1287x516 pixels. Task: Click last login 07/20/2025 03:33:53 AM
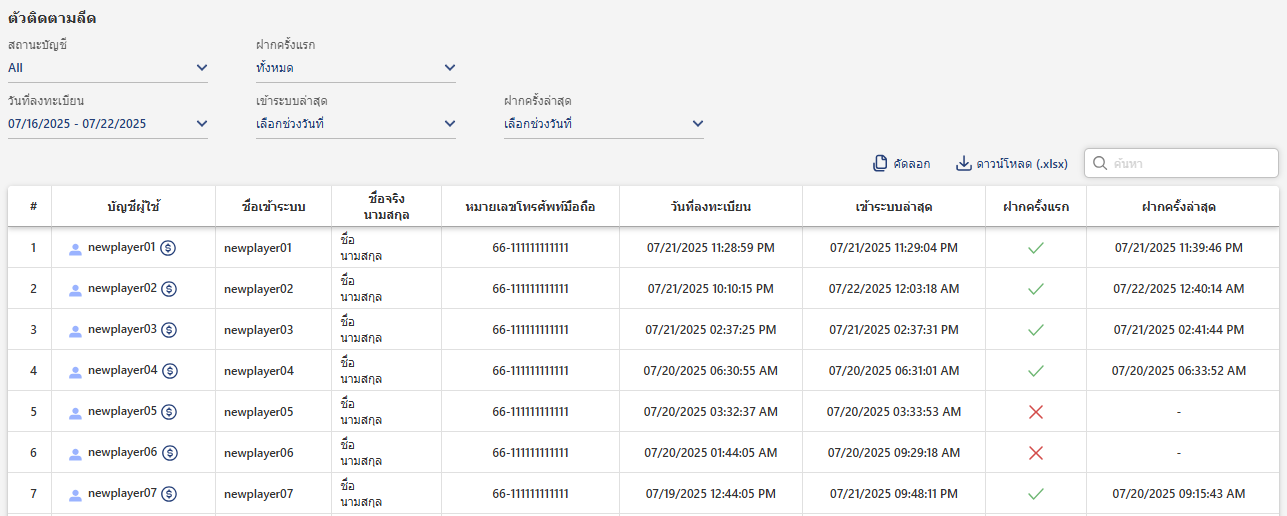894,412
